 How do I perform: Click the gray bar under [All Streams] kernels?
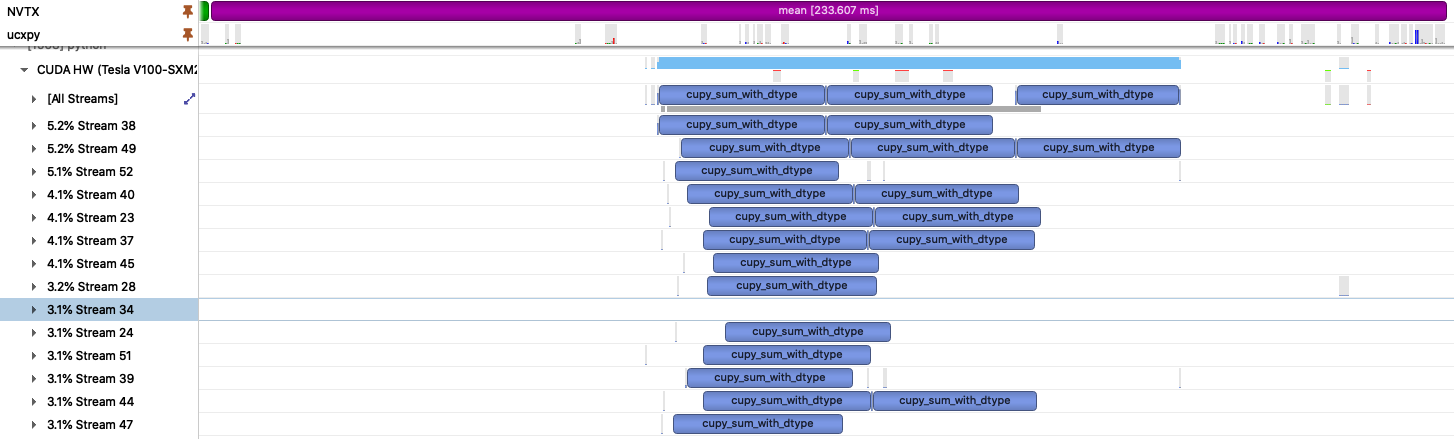(x=853, y=109)
